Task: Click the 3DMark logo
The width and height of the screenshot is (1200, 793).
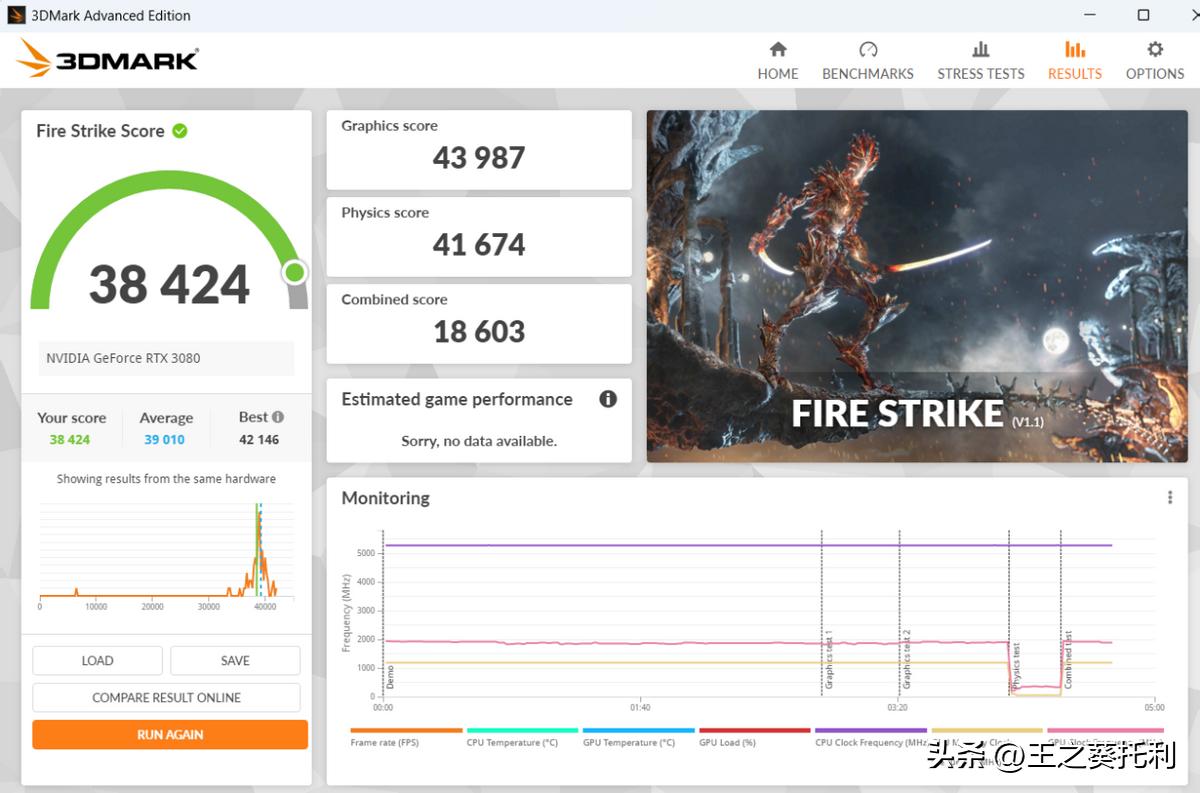Action: 108,58
